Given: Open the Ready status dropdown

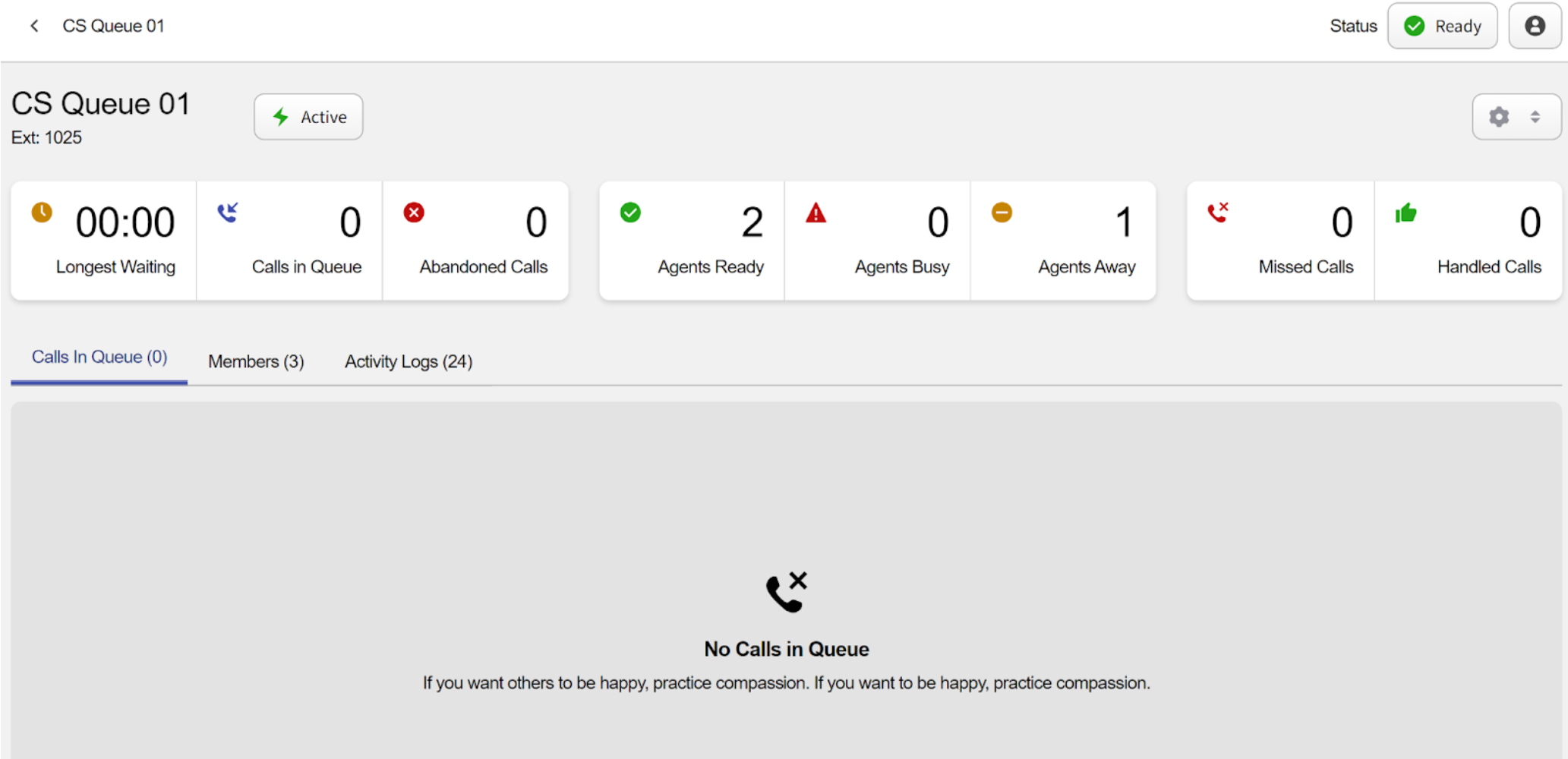Looking at the screenshot, I should pos(1442,26).
